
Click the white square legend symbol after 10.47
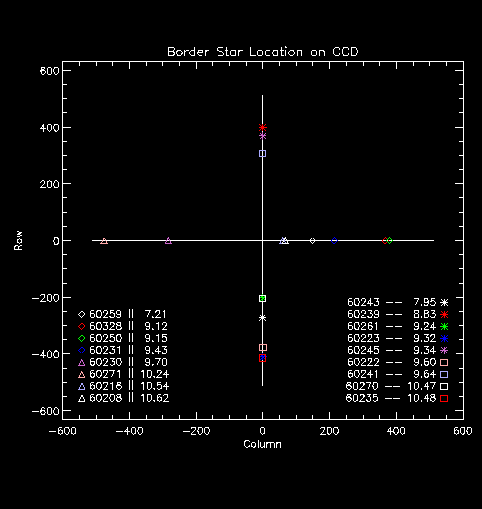pos(444,386)
